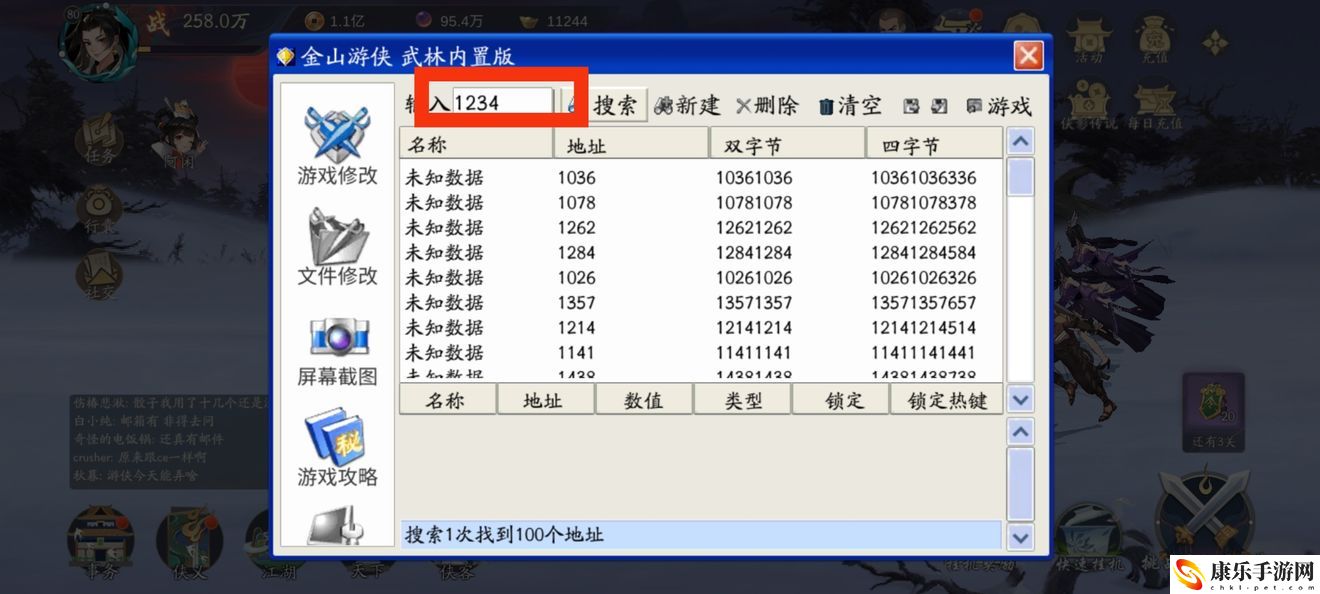Select the result row with address 1141
The height and width of the screenshot is (594, 1320).
coord(701,353)
